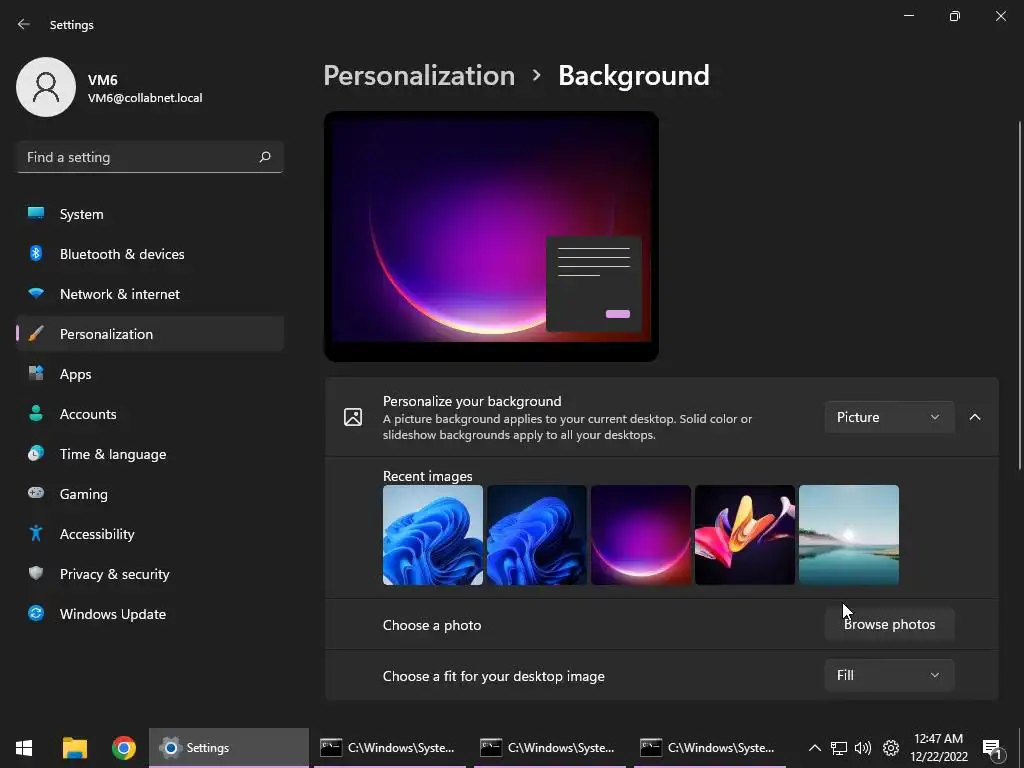Click the Network wifi icon
The width and height of the screenshot is (1024, 768).
[x=36, y=294]
